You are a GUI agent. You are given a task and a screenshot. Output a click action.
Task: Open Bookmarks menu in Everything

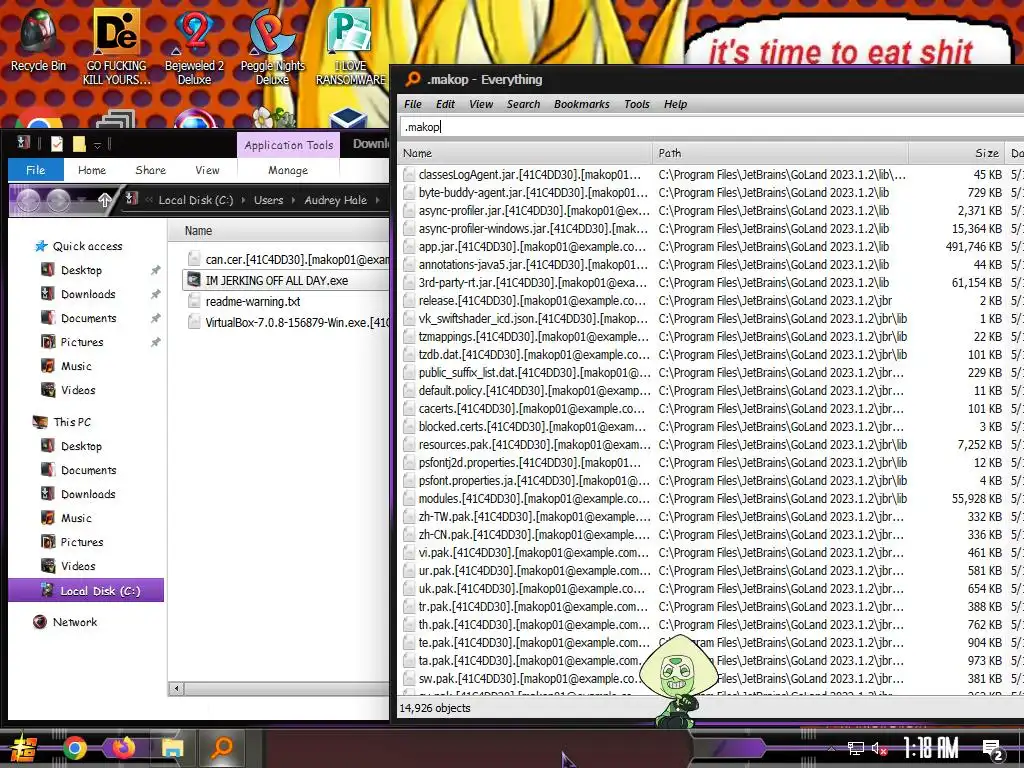pyautogui.click(x=581, y=104)
